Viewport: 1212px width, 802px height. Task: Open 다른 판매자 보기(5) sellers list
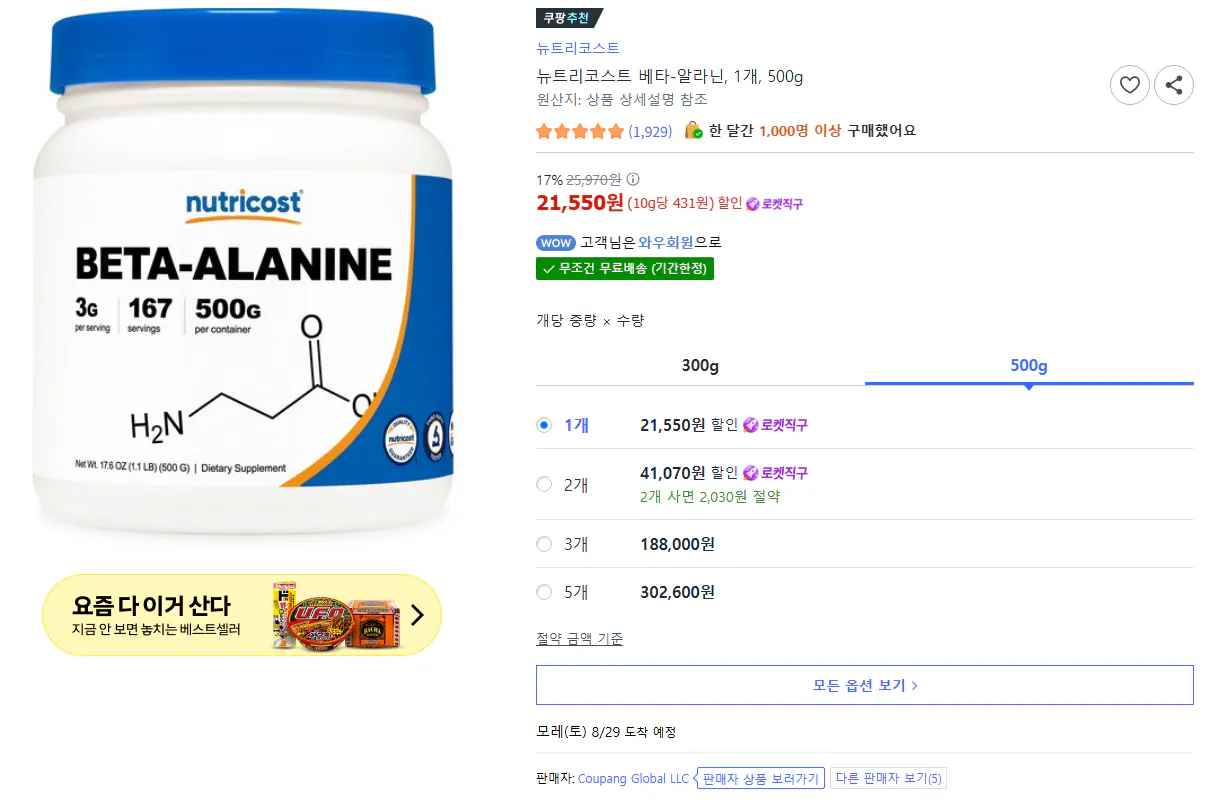(x=888, y=779)
